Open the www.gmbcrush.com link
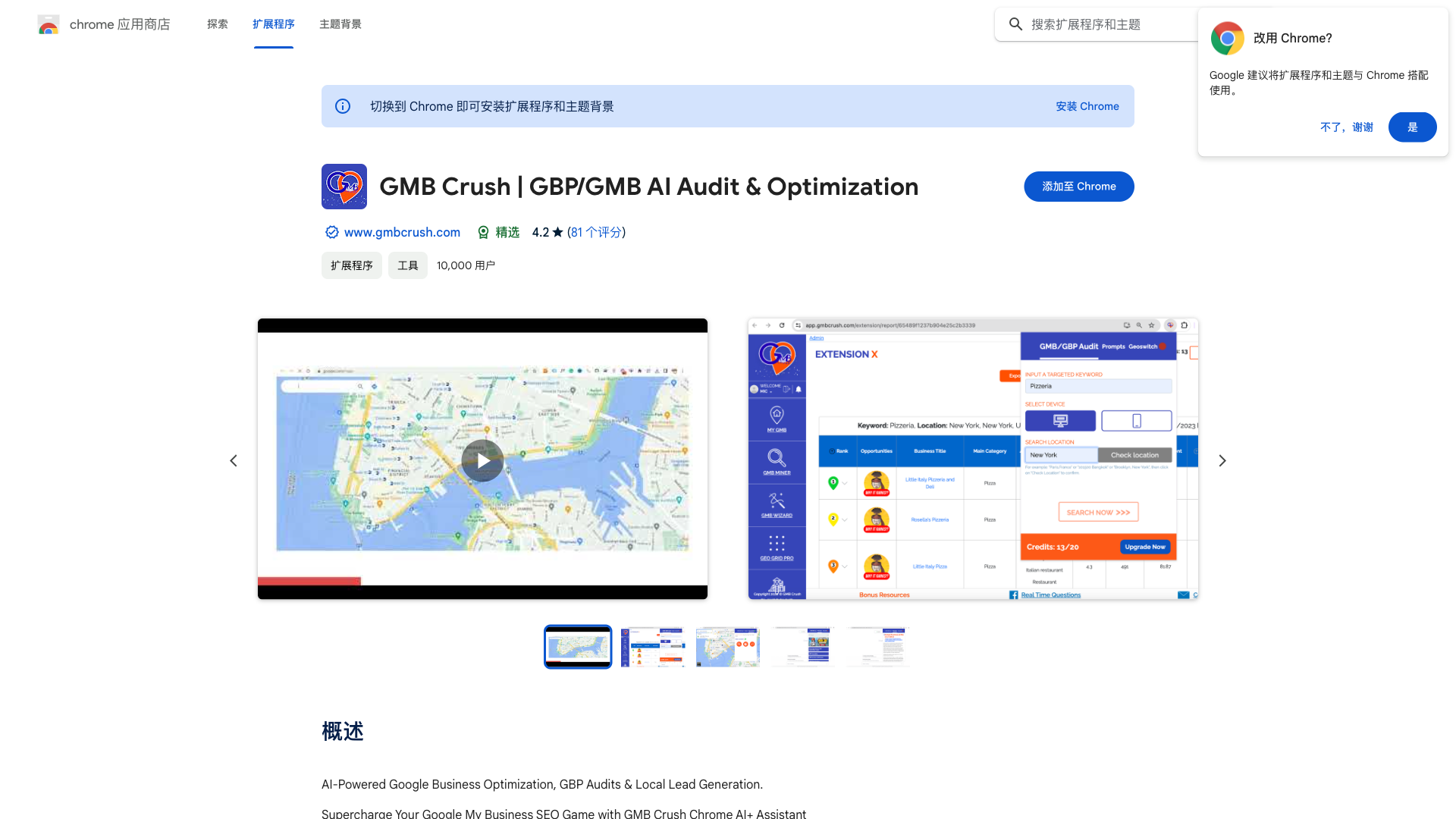Viewport: 1456px width, 819px height. 402,232
